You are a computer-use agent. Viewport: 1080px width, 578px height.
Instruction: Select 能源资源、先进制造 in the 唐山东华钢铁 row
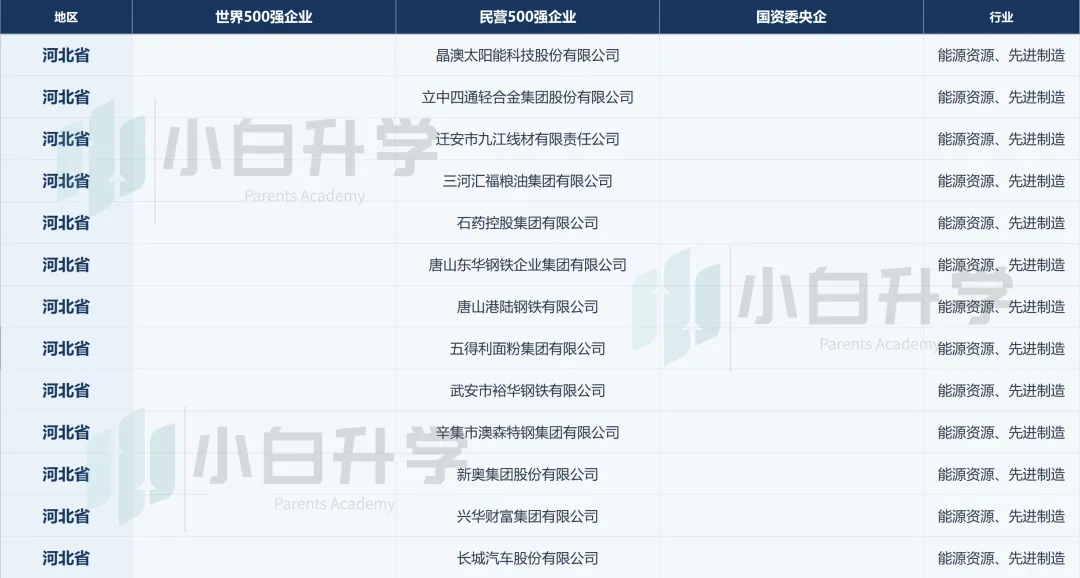point(1001,265)
